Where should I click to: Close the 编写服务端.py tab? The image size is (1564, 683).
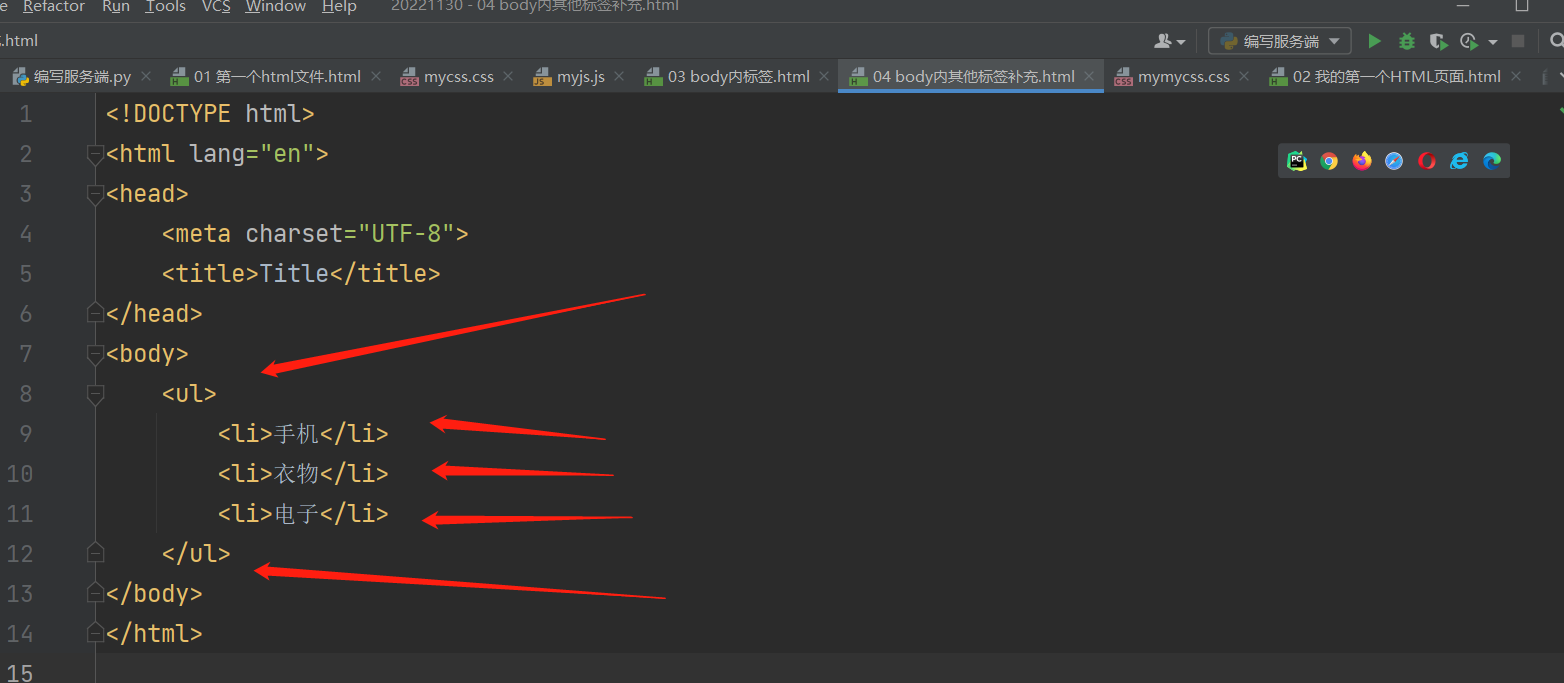(x=146, y=76)
